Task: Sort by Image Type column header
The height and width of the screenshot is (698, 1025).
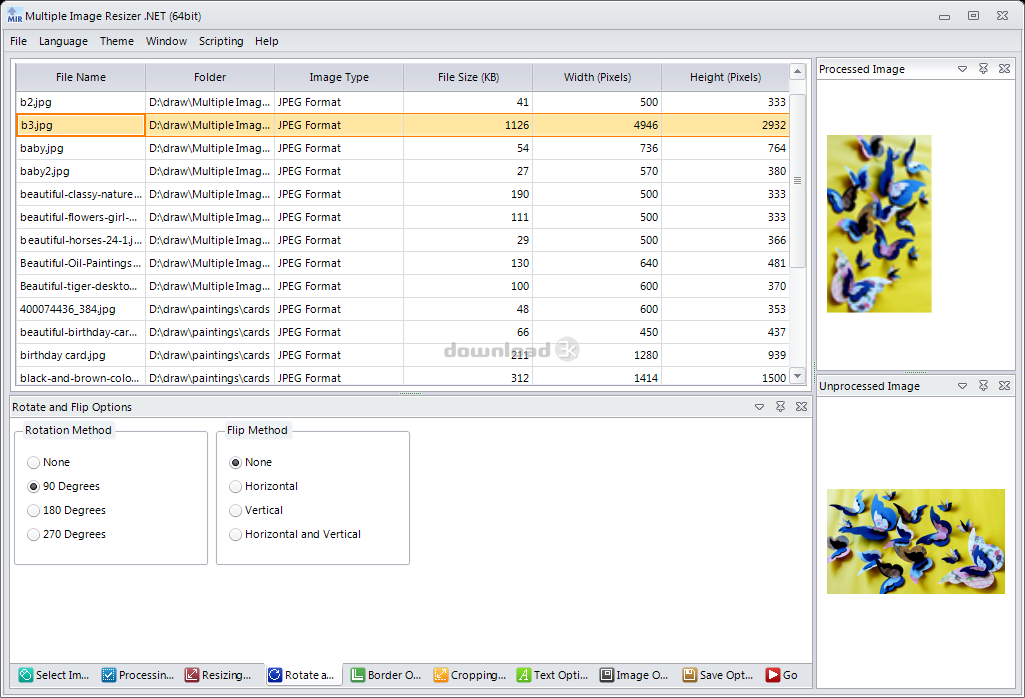Action: click(339, 77)
